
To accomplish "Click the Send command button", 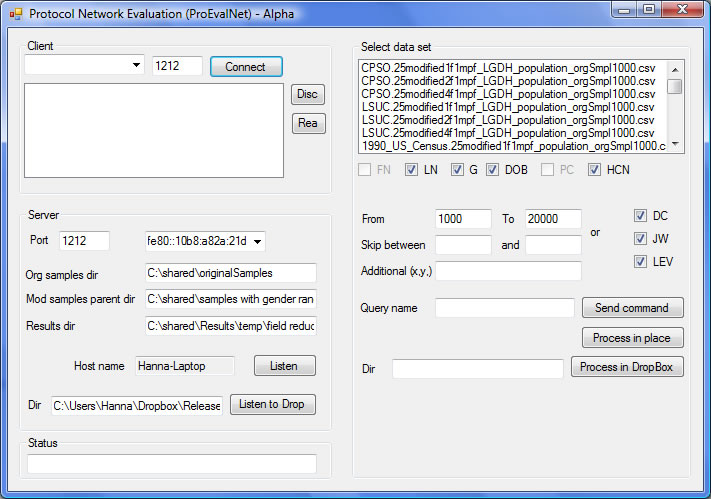I will point(632,308).
